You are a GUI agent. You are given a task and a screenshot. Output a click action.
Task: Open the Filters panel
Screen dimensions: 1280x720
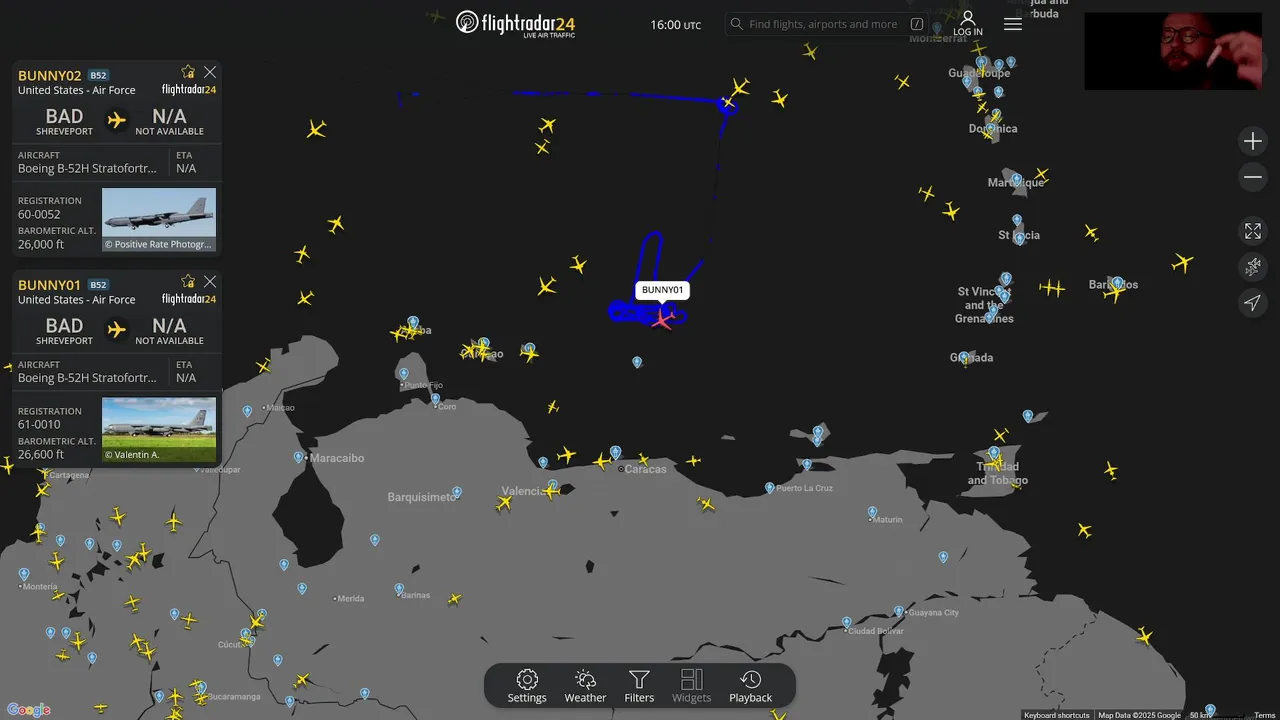pos(639,686)
